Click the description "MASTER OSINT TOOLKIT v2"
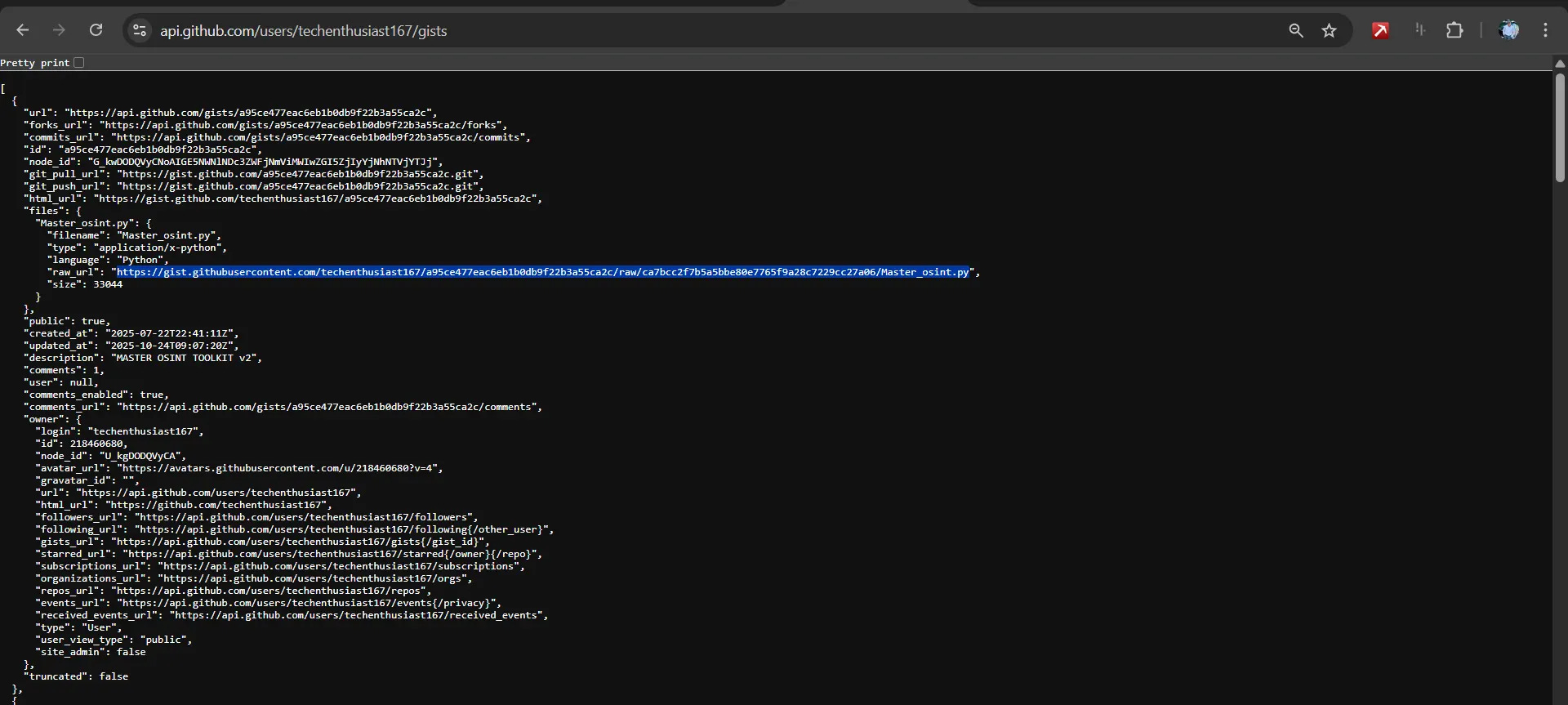The height and width of the screenshot is (705, 1568). click(143, 358)
